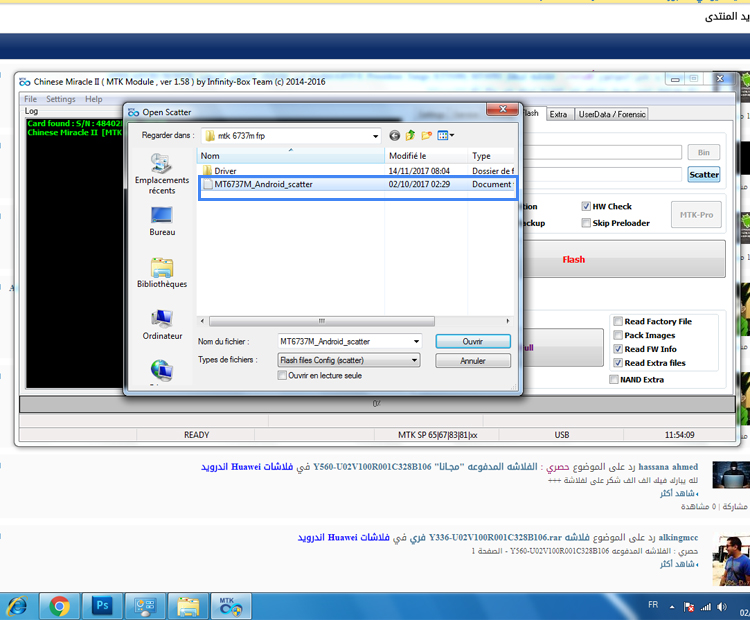Select the MT6737M_Android_scatter file icon
Image resolution: width=750 pixels, height=620 pixels.
point(207,184)
